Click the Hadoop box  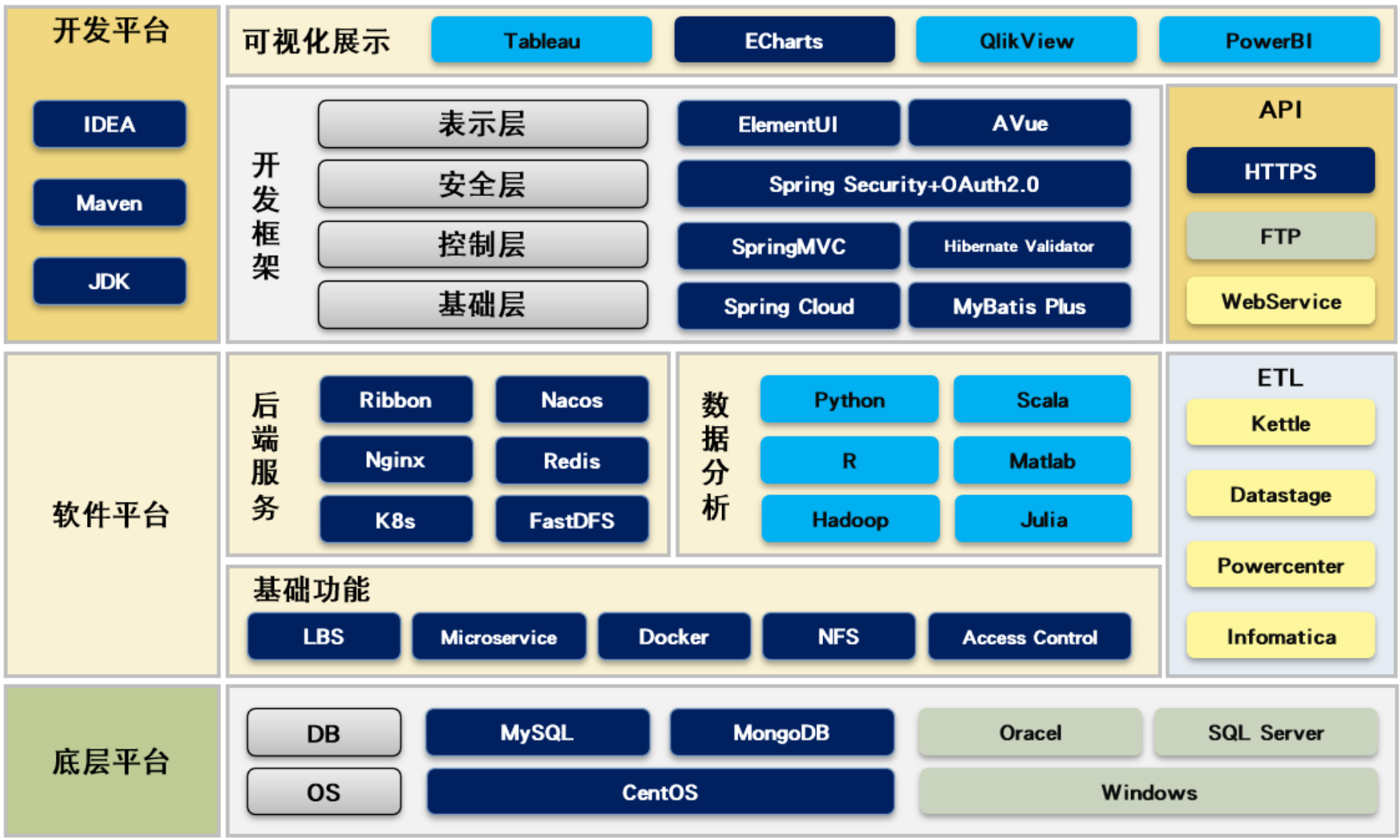(x=850, y=519)
